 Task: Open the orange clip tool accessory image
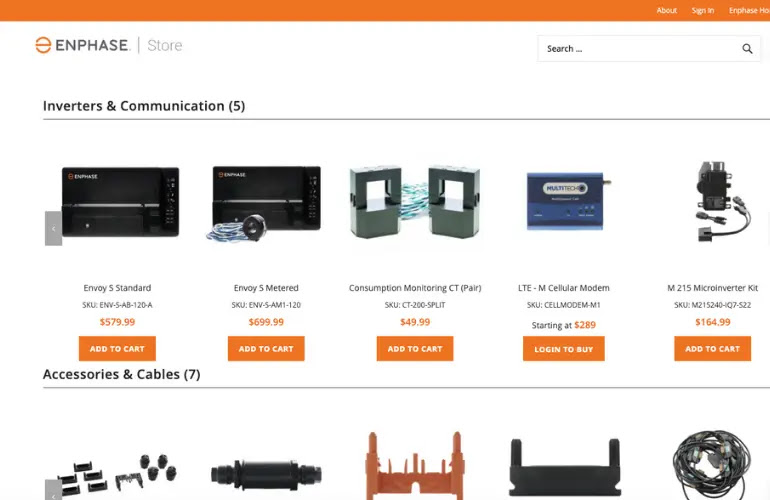[415, 466]
